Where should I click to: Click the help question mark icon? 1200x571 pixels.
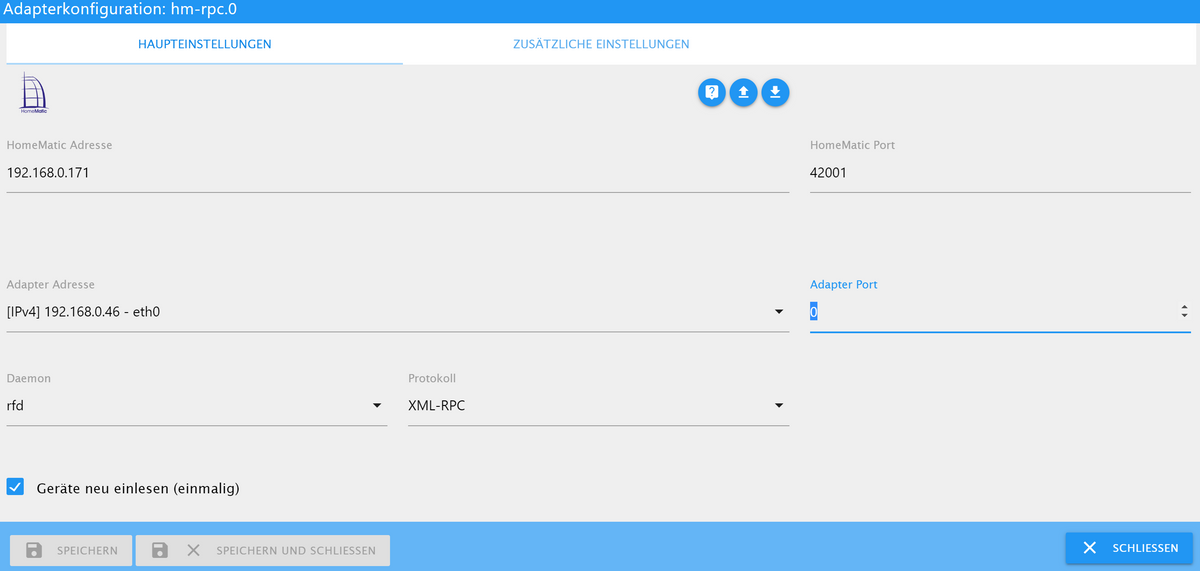click(x=711, y=92)
